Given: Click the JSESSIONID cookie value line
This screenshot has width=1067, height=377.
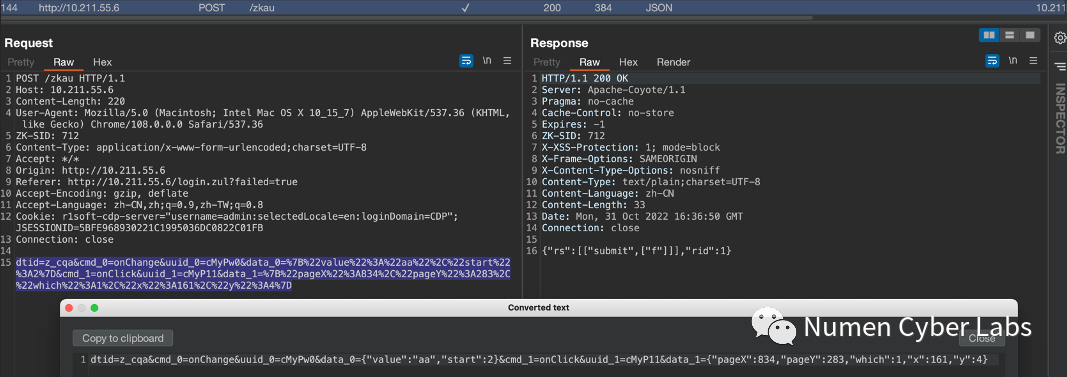Looking at the screenshot, I should [139, 228].
